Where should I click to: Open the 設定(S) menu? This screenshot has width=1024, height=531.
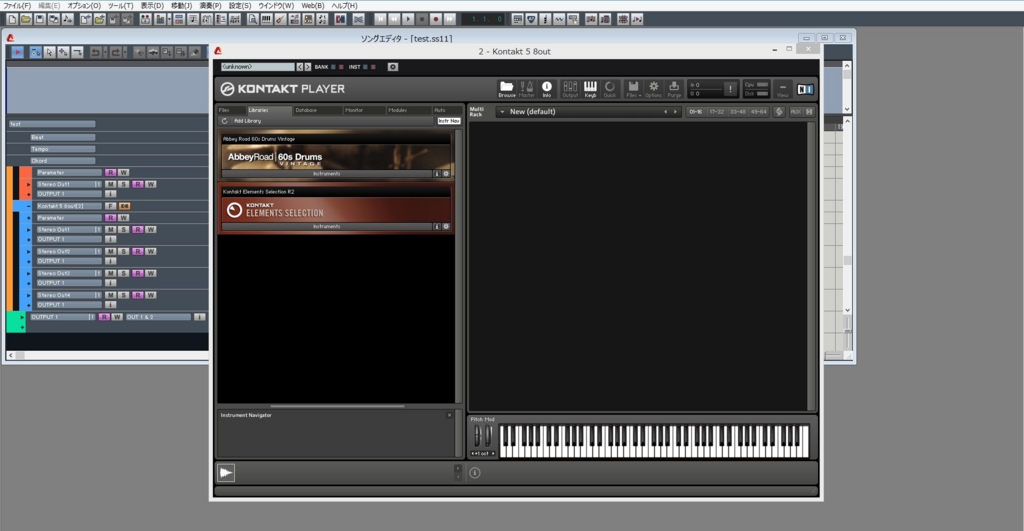point(240,5)
